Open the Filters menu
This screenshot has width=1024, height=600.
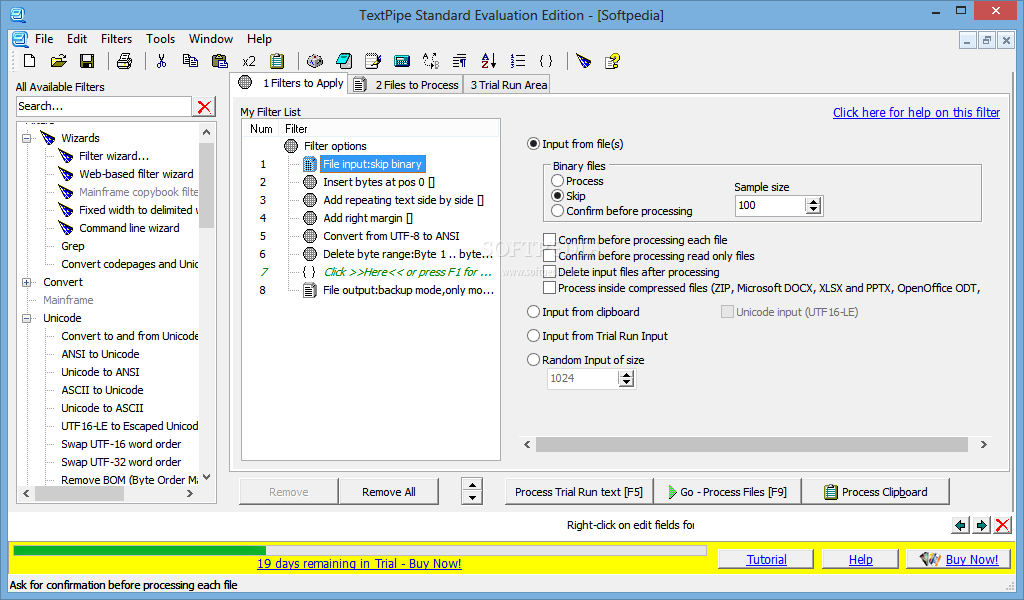(116, 39)
